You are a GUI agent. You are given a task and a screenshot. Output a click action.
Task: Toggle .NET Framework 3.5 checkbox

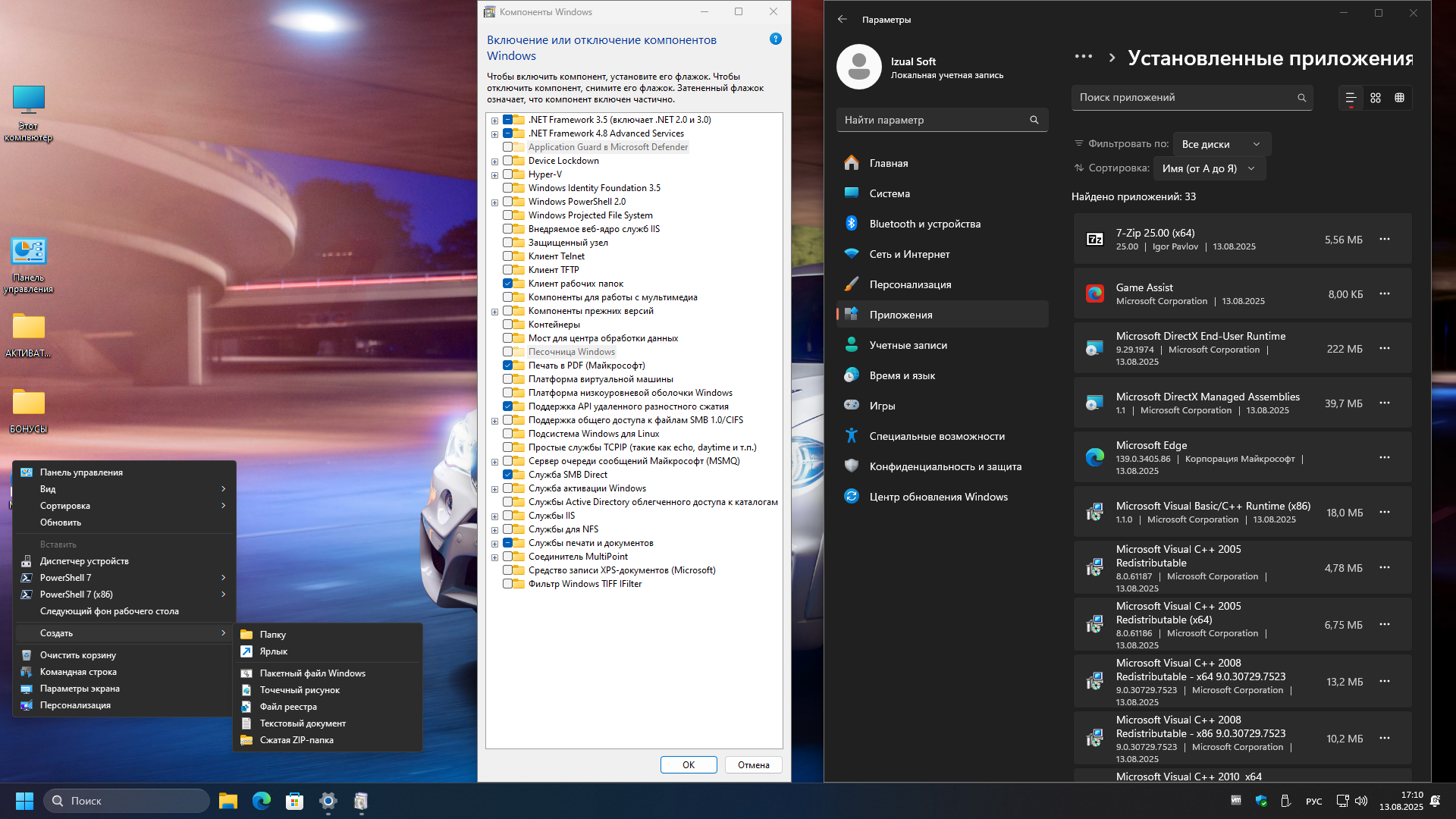click(507, 120)
